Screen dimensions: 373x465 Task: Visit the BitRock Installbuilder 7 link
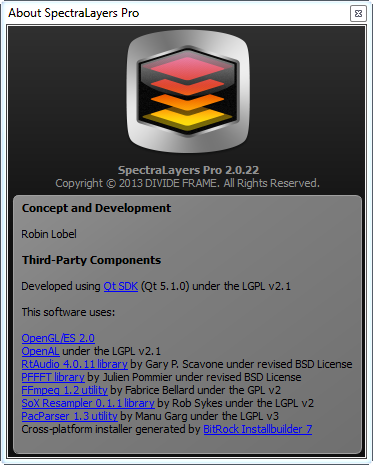pyautogui.click(x=258, y=429)
